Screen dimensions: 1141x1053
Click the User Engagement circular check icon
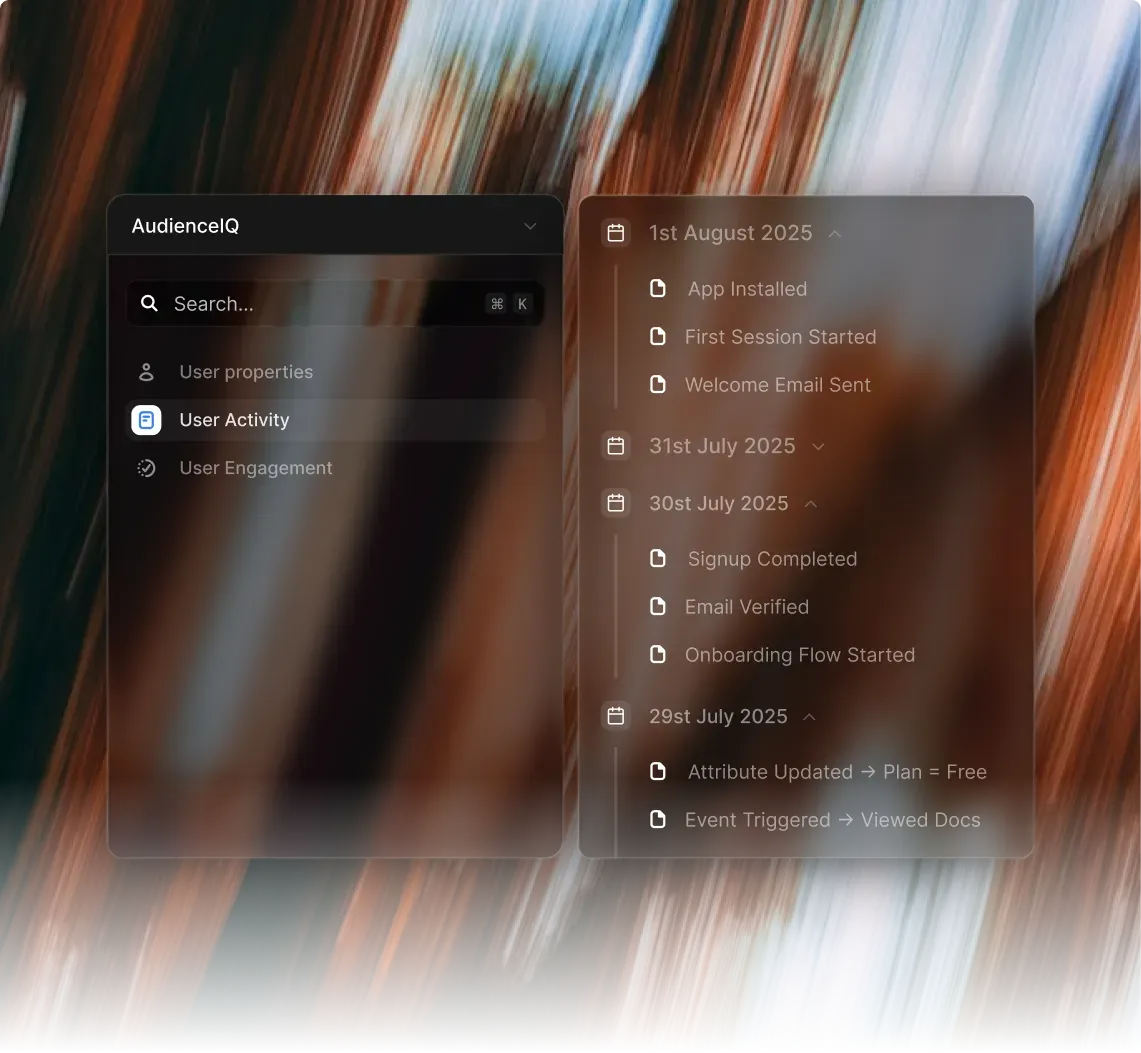click(146, 468)
